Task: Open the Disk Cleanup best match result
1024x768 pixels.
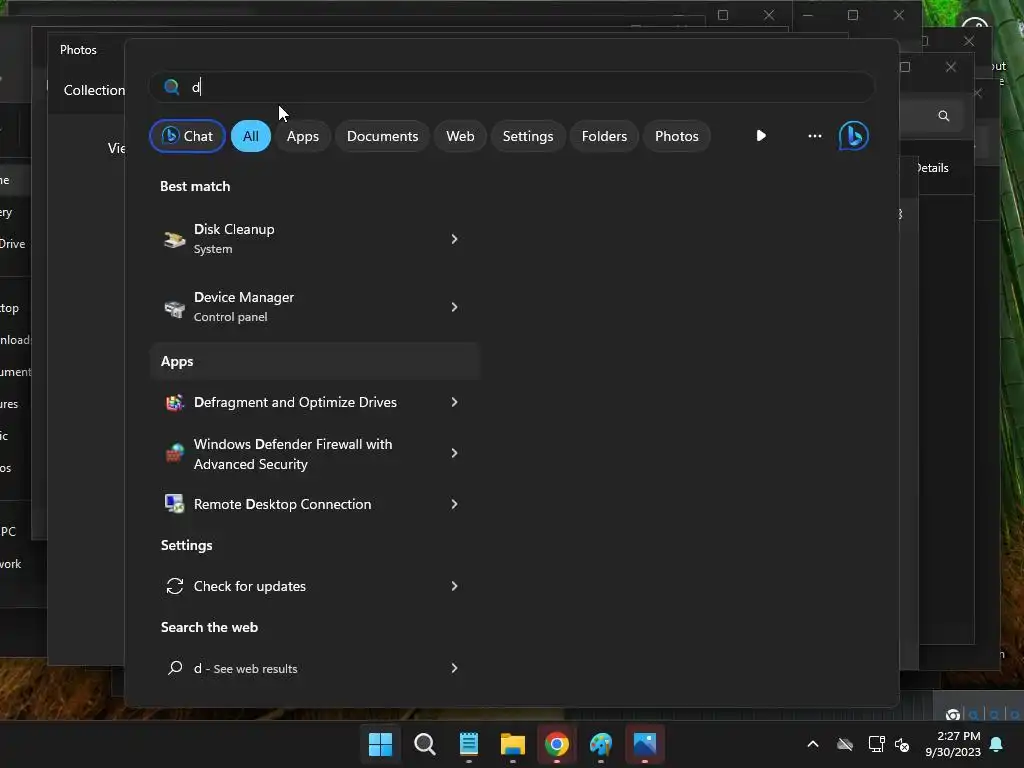Action: pyautogui.click(x=315, y=239)
